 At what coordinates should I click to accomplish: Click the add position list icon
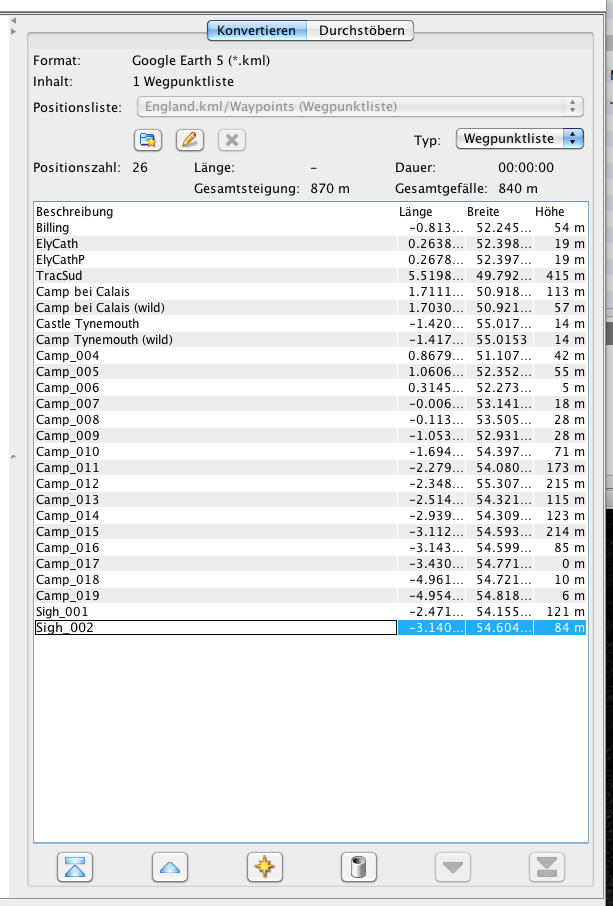click(148, 140)
